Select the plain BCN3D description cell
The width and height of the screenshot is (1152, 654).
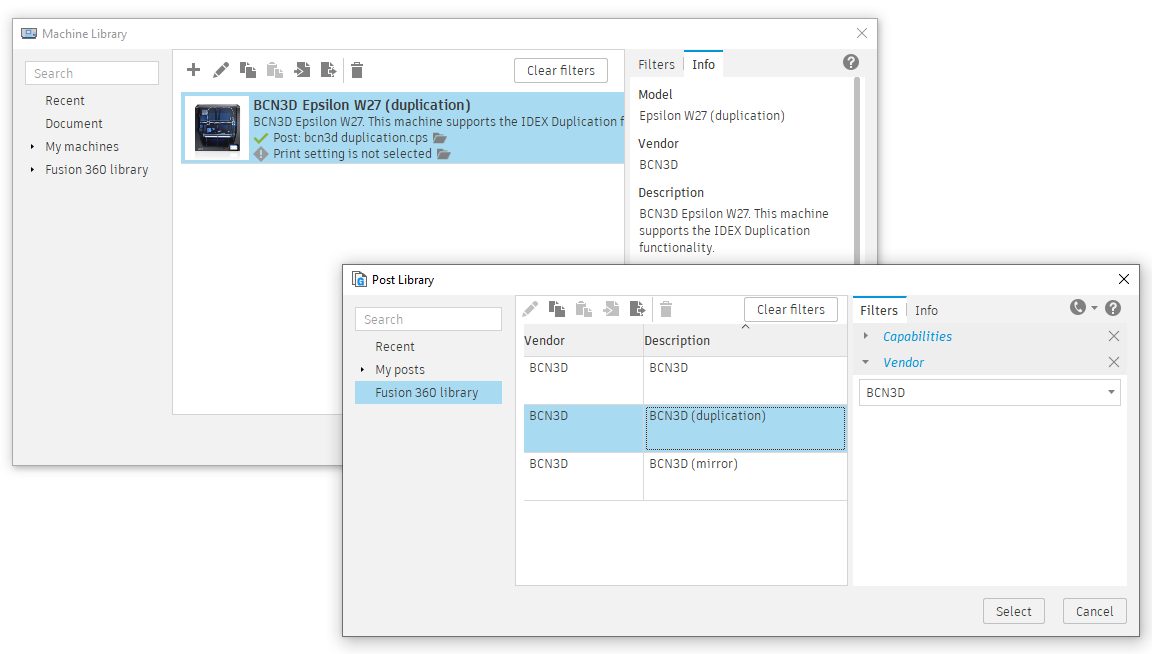coord(745,381)
